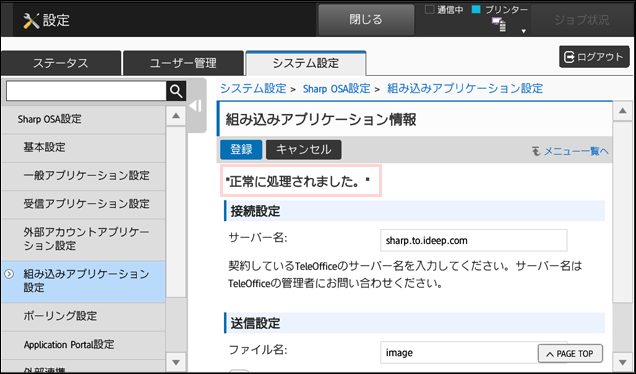
Task: Switch to the ユーザー管理 tab
Action: [x=183, y=63]
